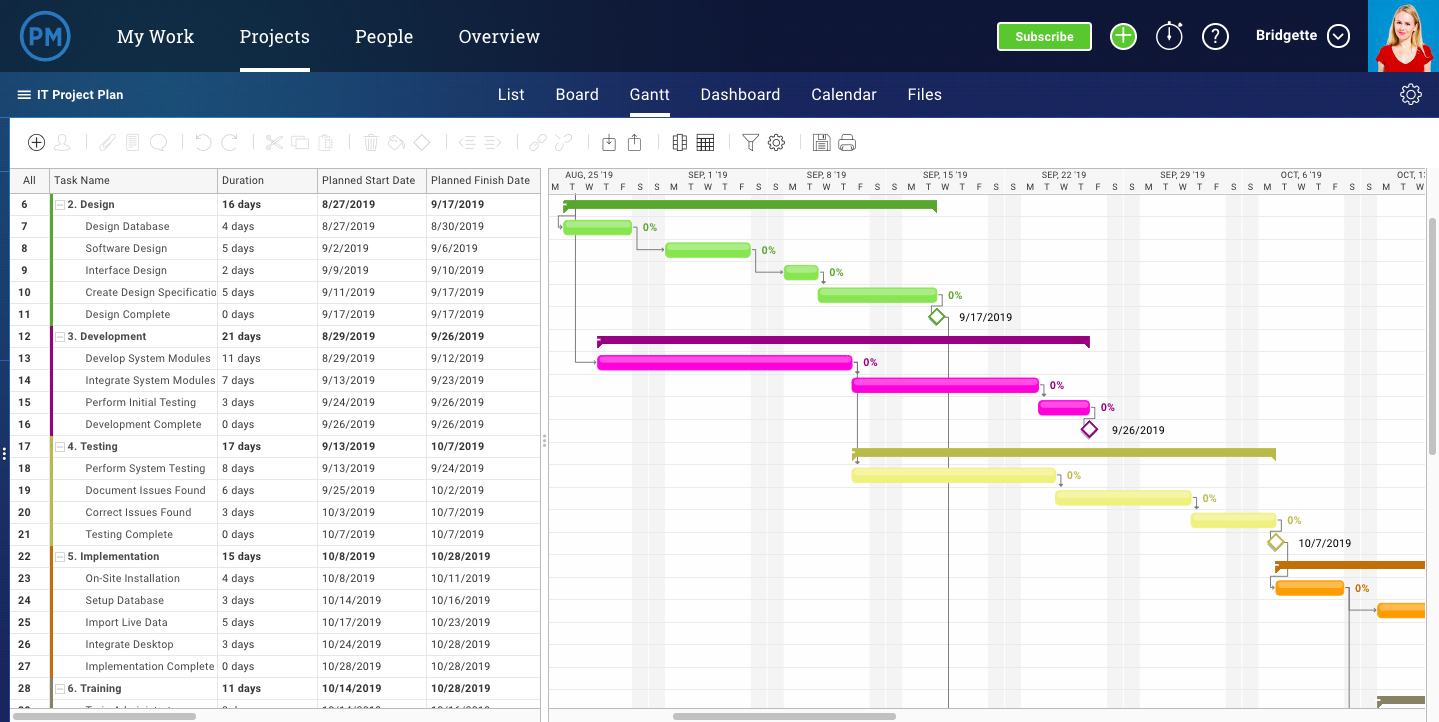Image resolution: width=1439 pixels, height=722 pixels.
Task: Attach a file using the paperclip icon
Action: (108, 142)
